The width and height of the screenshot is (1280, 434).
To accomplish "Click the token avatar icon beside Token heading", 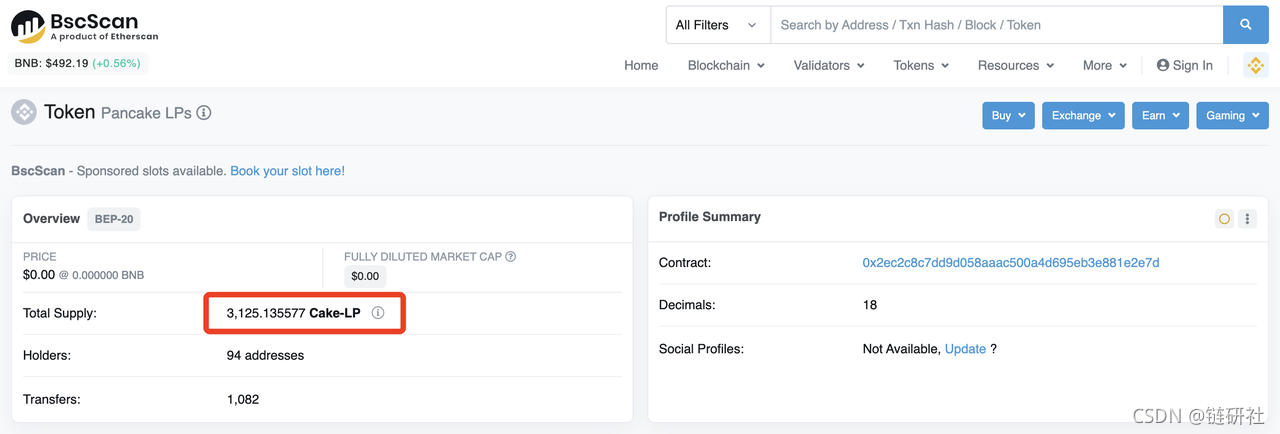I will click(24, 112).
